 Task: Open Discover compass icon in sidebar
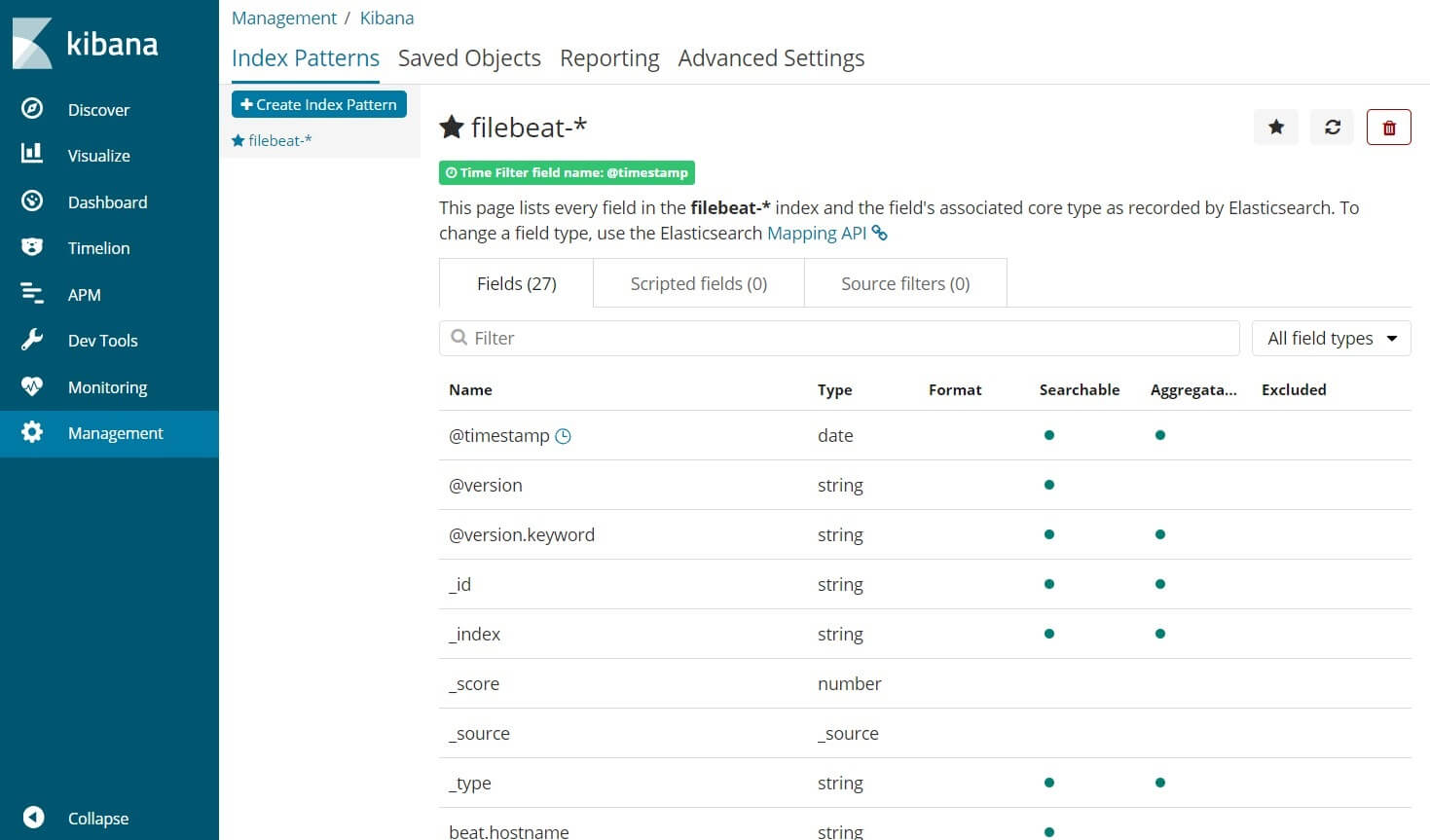pos(32,109)
